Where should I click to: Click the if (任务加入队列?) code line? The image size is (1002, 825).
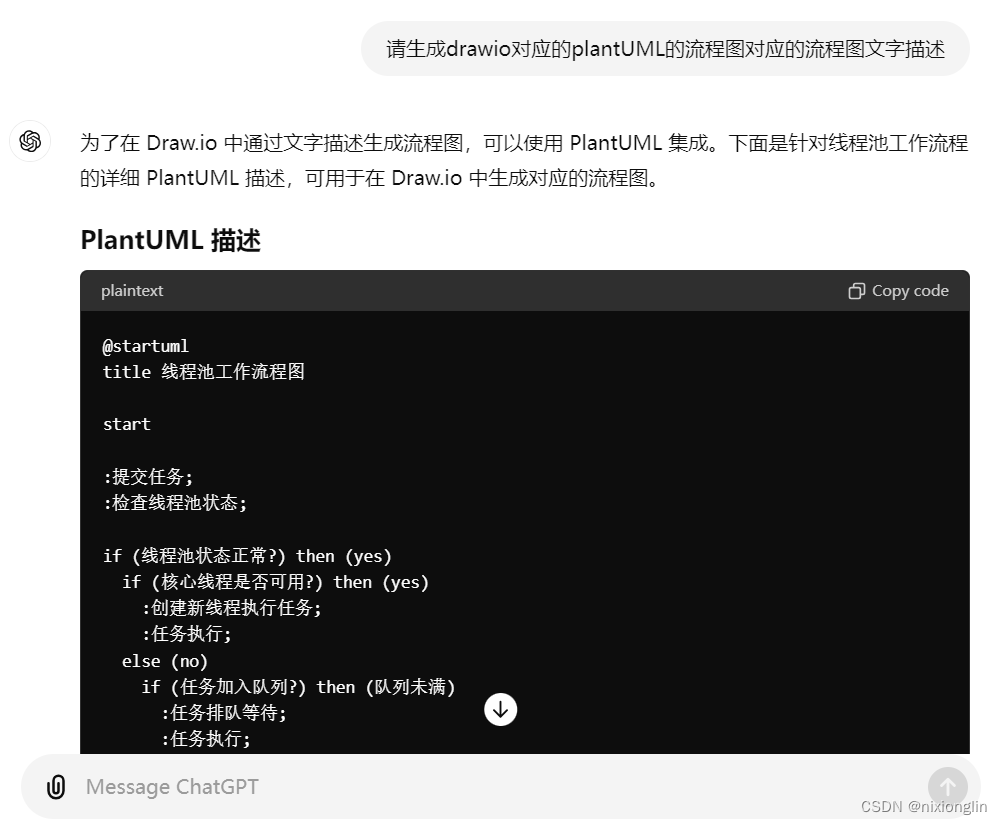click(298, 687)
